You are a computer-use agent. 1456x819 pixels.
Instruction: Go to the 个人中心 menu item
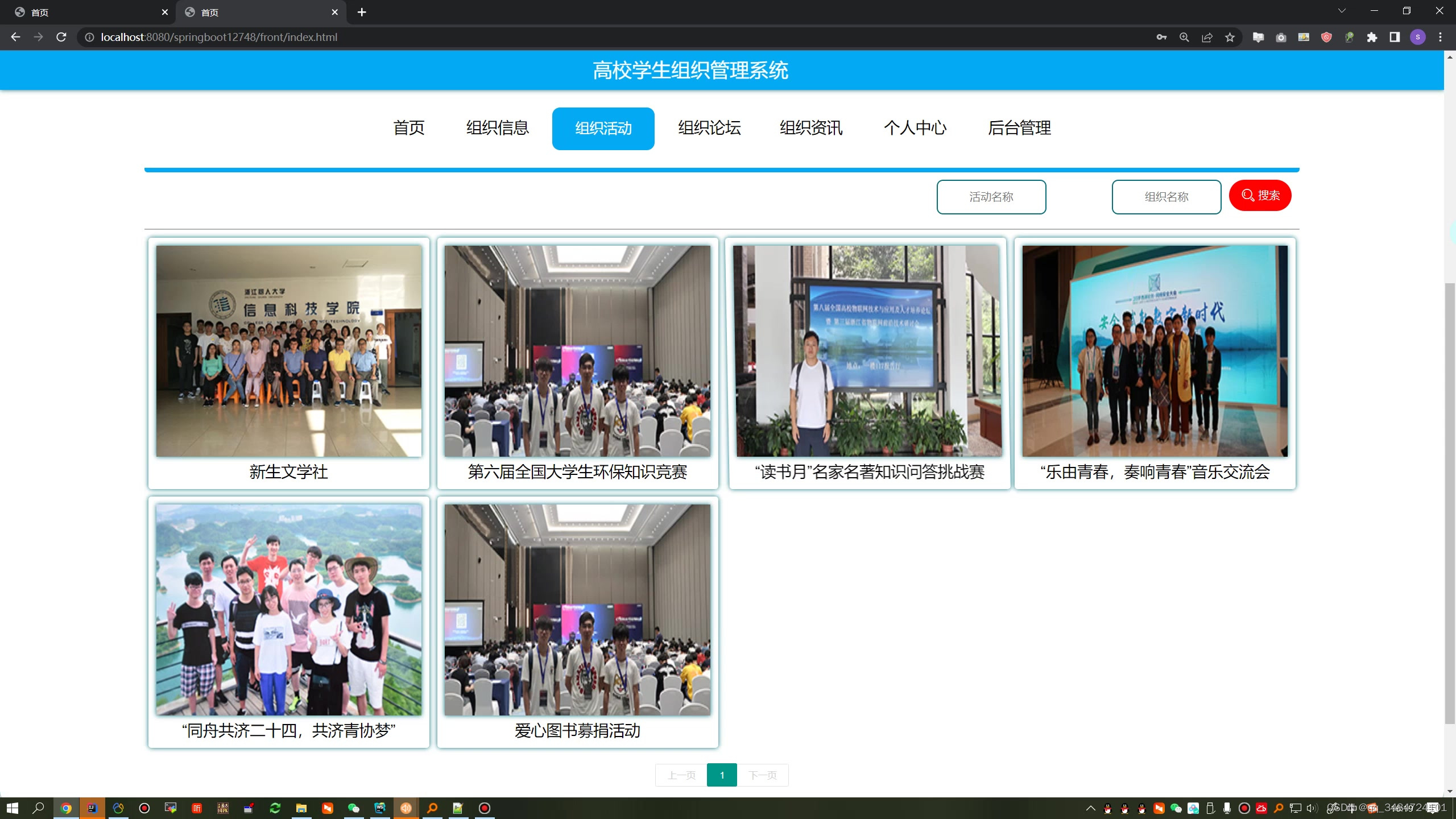point(915,128)
